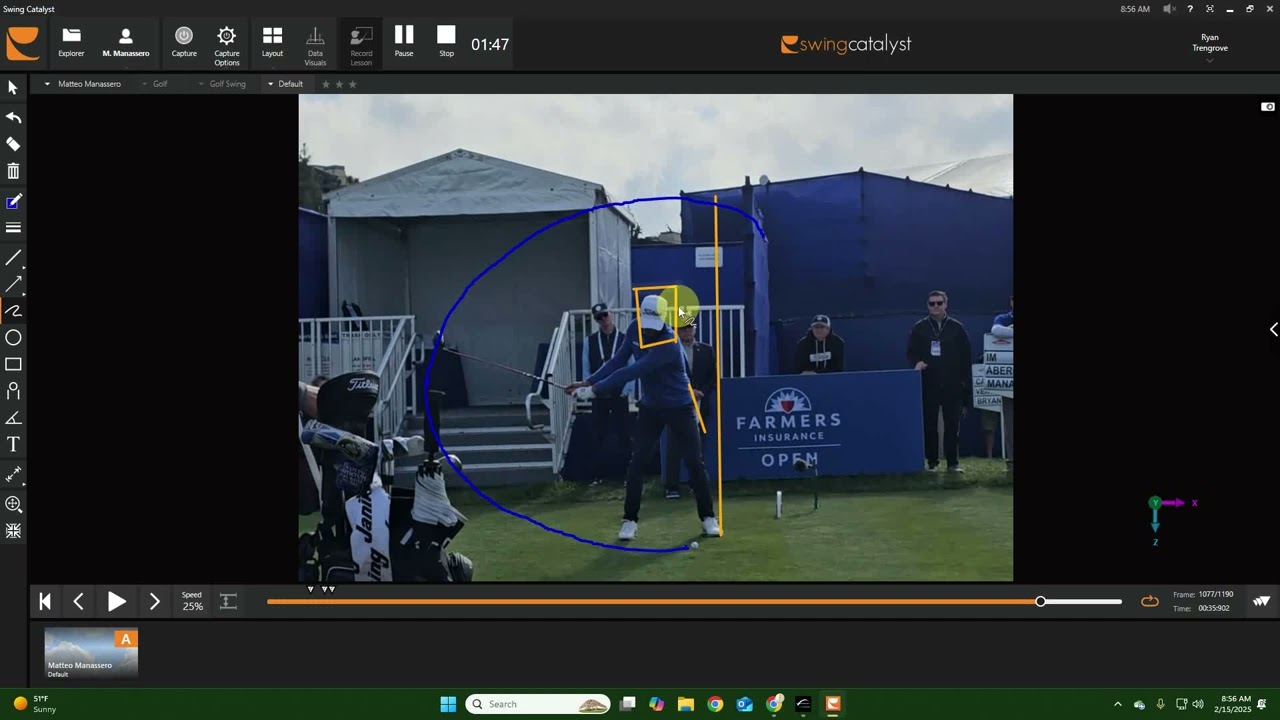Open the Explorer folder
This screenshot has width=1280, height=720.
[71, 43]
